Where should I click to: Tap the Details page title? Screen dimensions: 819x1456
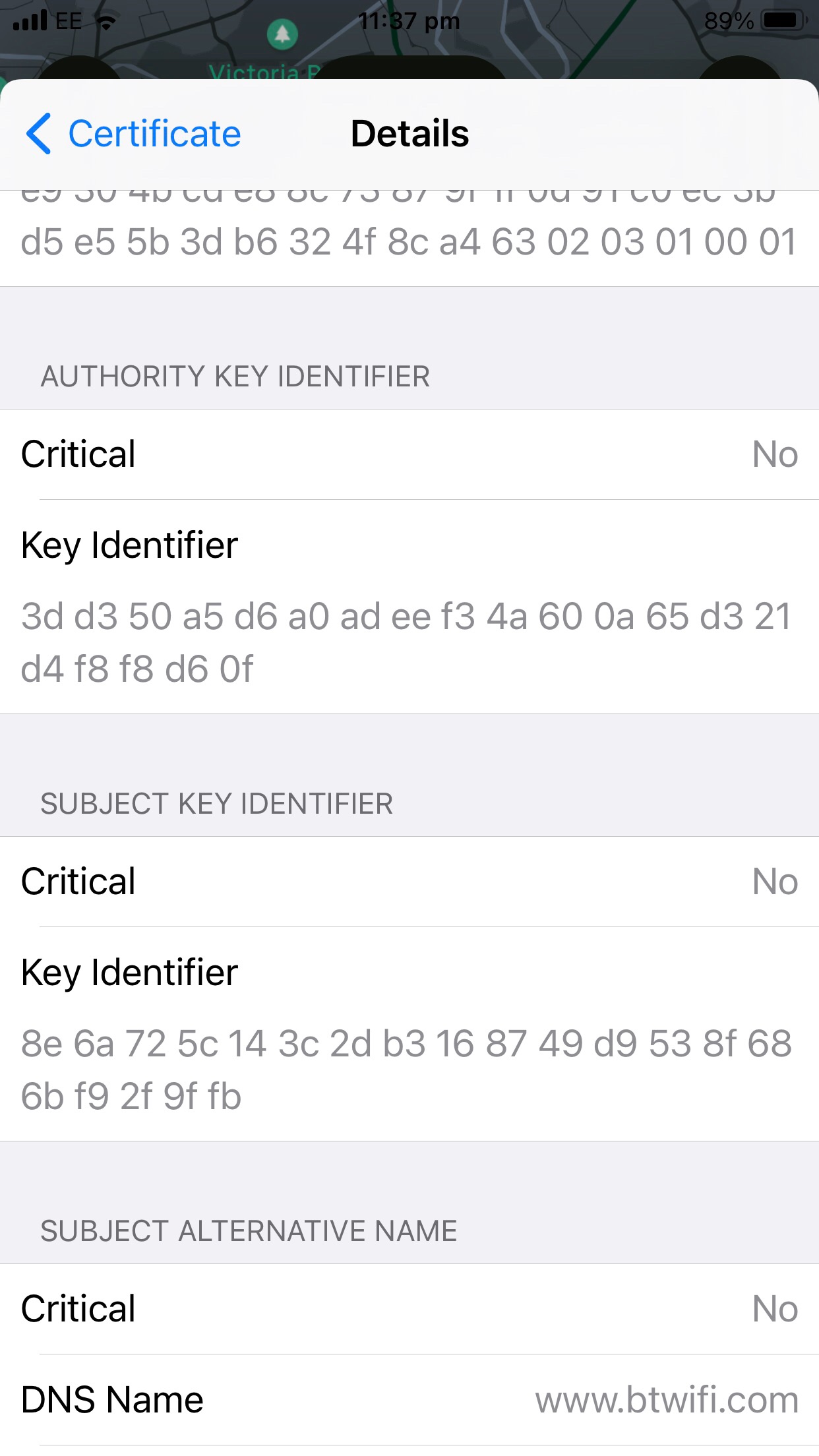(409, 133)
